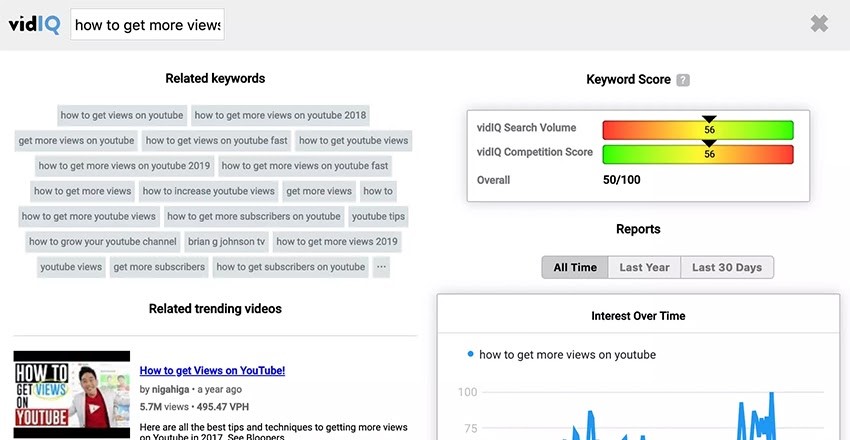Pick the 'how to increase youtube views' tag
This screenshot has width=850, height=440.
209,191
